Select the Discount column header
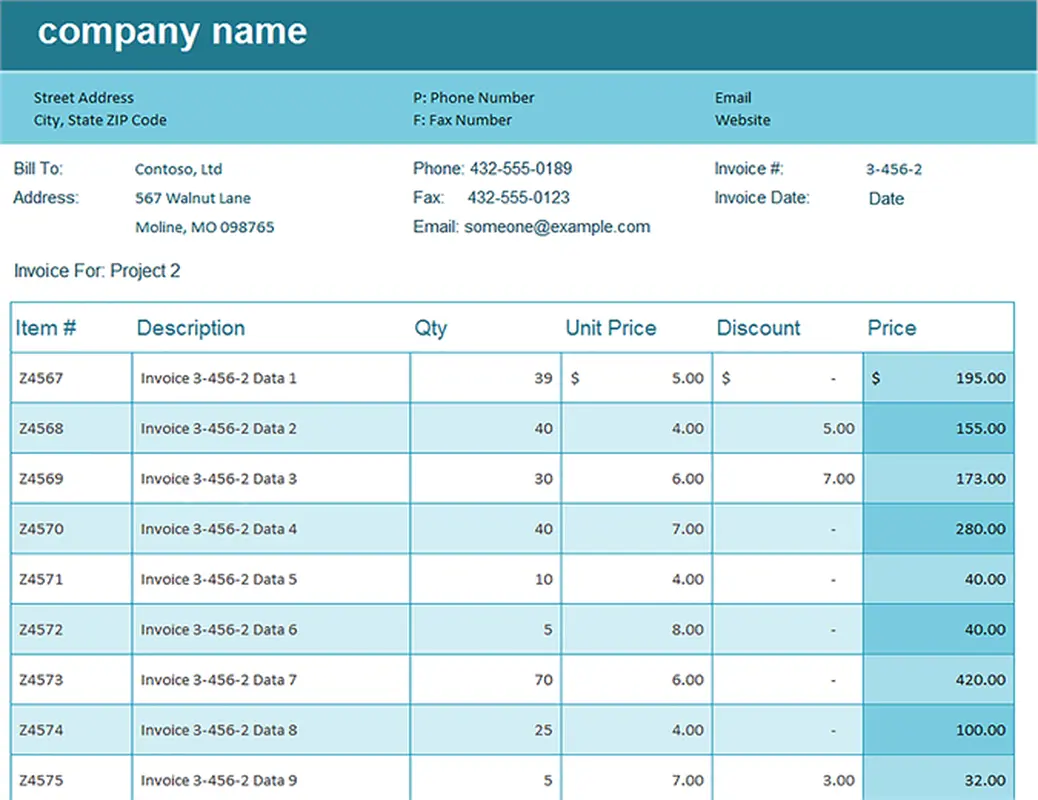 758,328
